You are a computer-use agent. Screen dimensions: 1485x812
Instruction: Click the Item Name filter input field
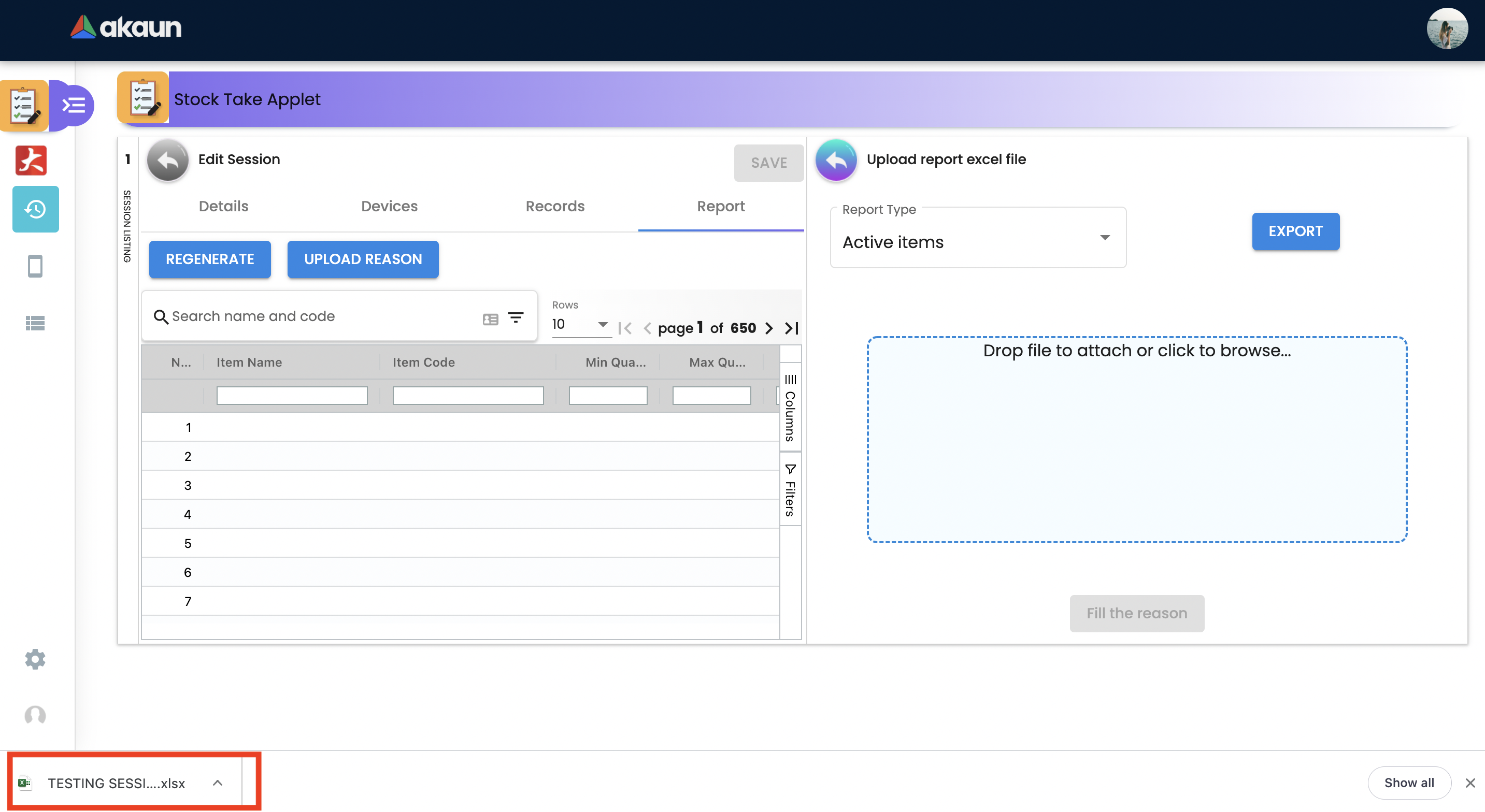(x=292, y=395)
